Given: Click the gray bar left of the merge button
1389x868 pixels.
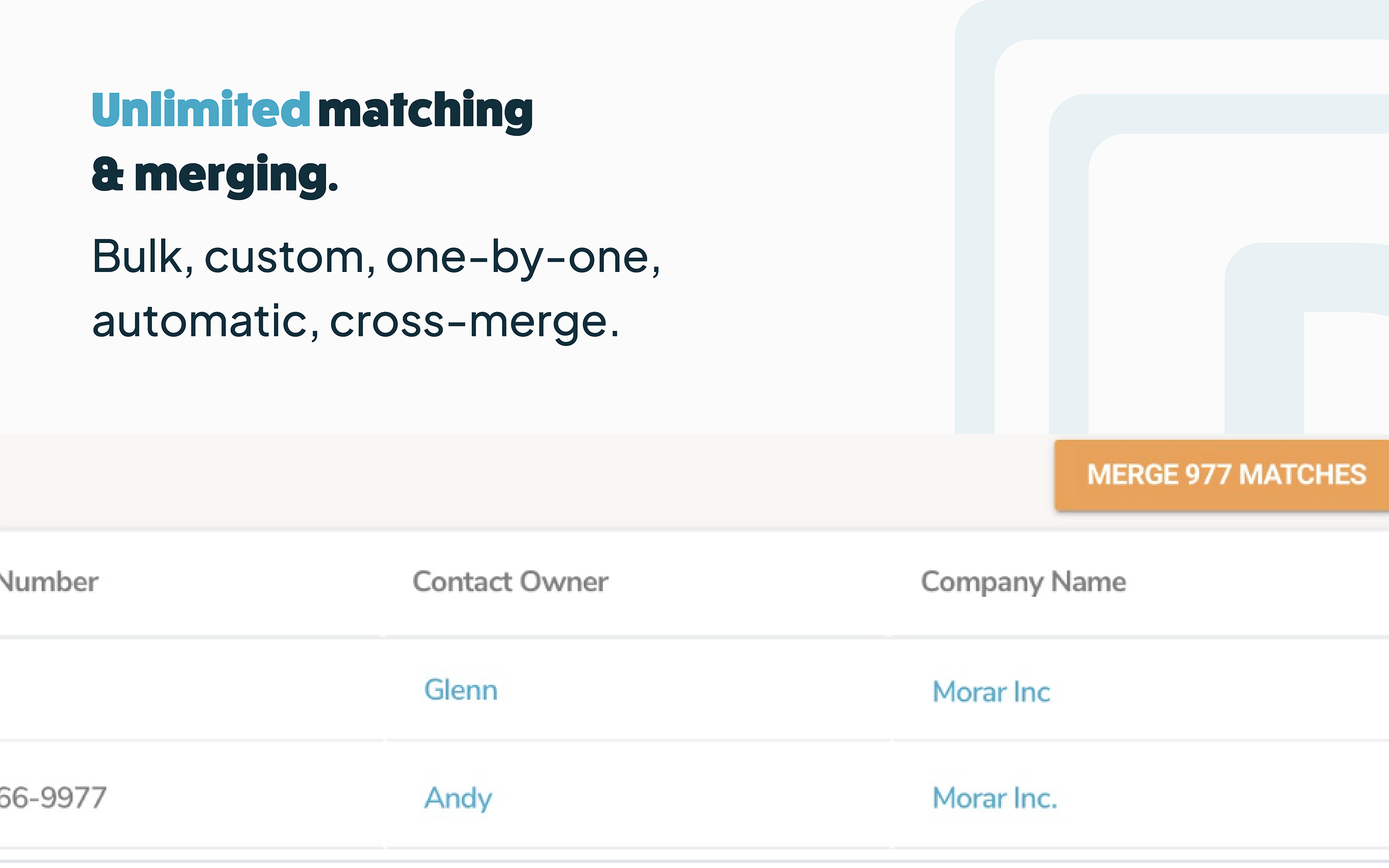Looking at the screenshot, I should (x=517, y=481).
